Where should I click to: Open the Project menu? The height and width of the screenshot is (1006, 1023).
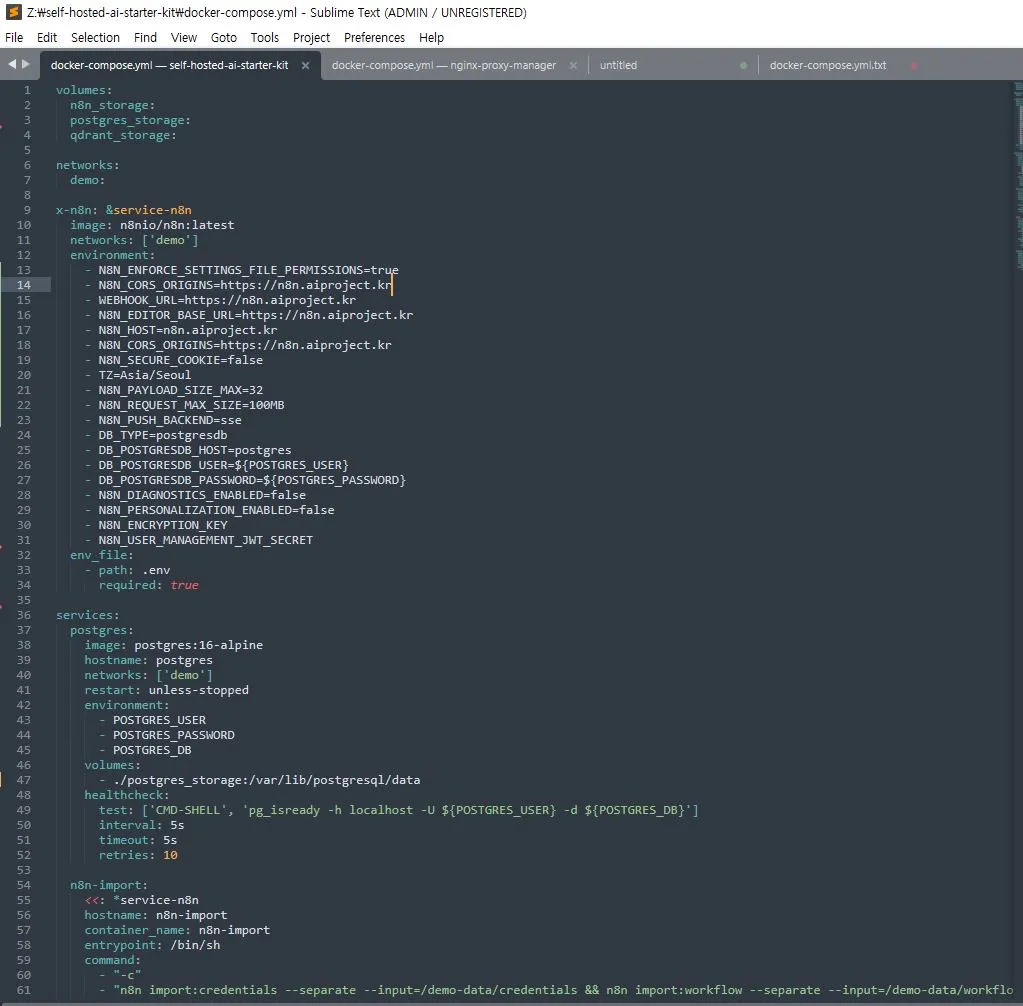tap(311, 38)
